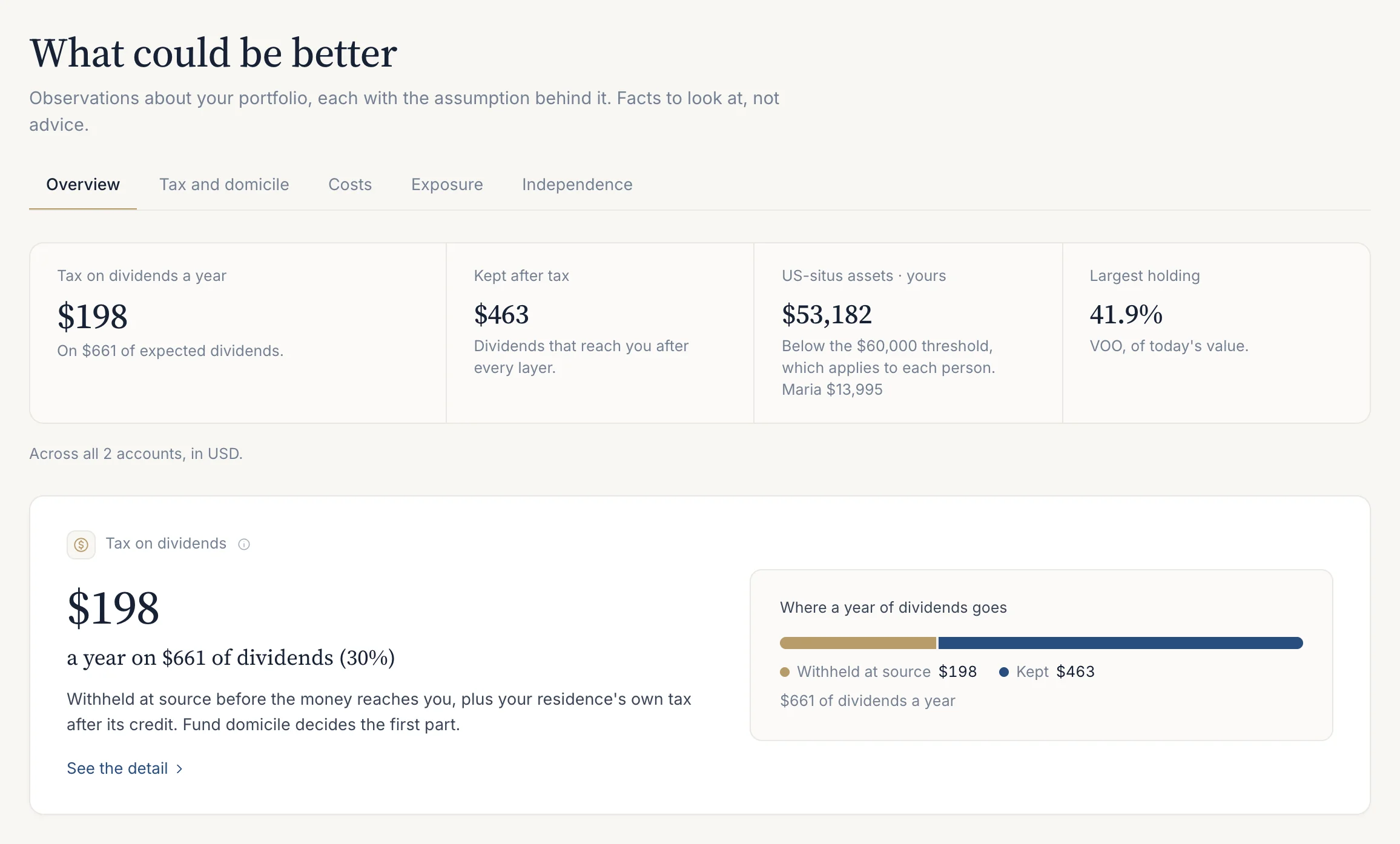
Task: Open the Independence tab
Action: click(x=577, y=185)
